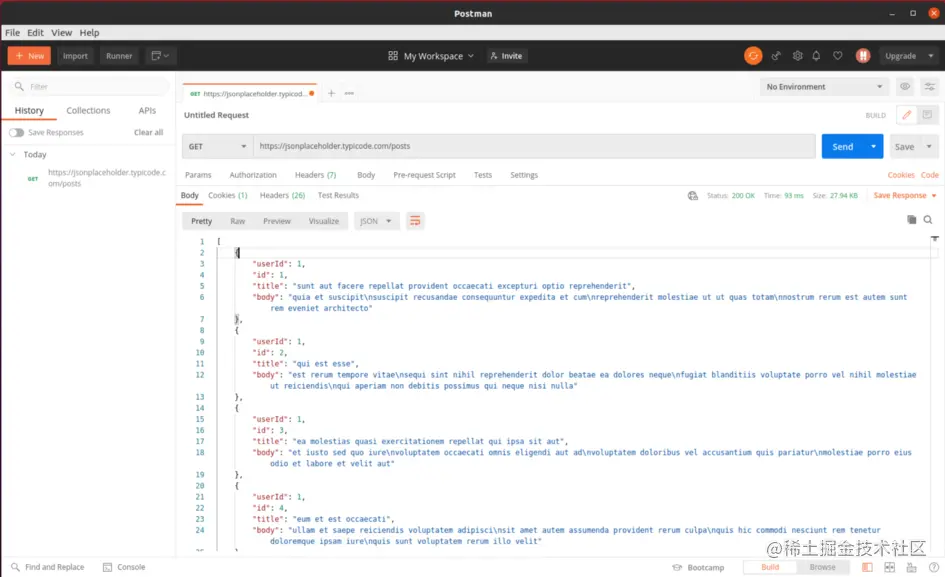This screenshot has height=577, width=945.
Task: Open the comments icon beside pencil
Action: (x=927, y=115)
